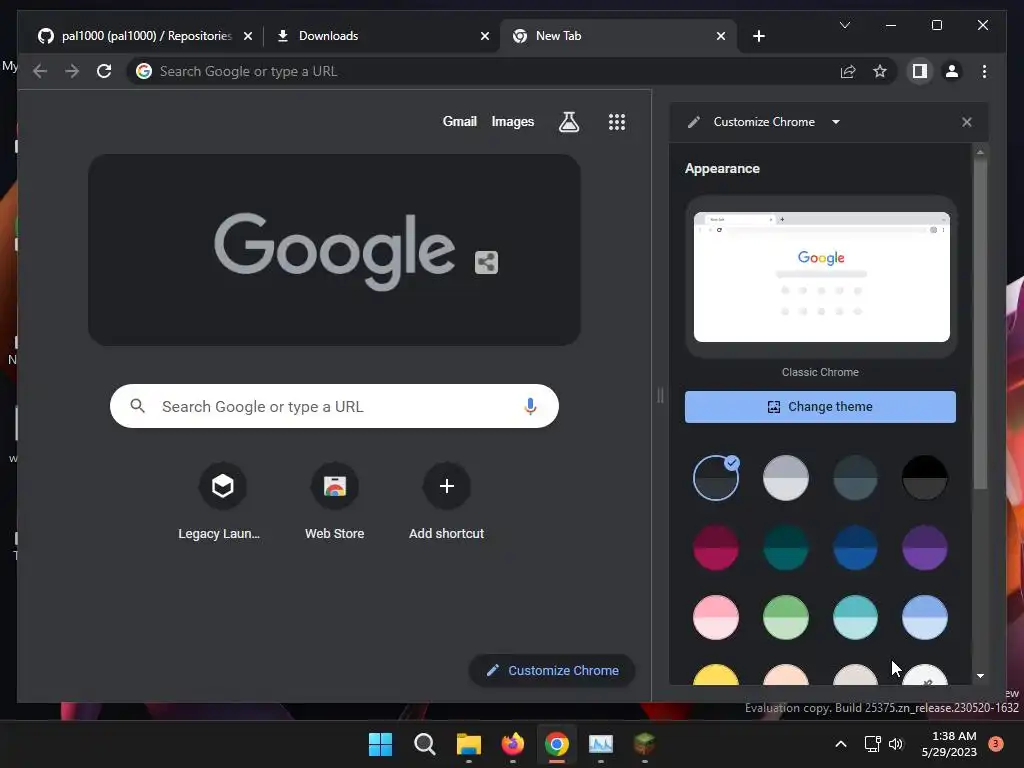Image resolution: width=1024 pixels, height=768 pixels.
Task: Click the side panel resize handle
Action: pyautogui.click(x=660, y=395)
